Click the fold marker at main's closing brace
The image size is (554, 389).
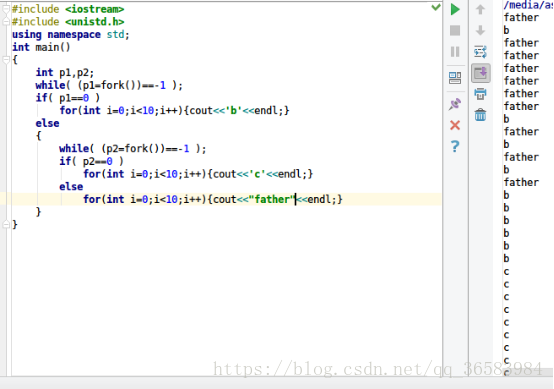pyautogui.click(x=6, y=224)
